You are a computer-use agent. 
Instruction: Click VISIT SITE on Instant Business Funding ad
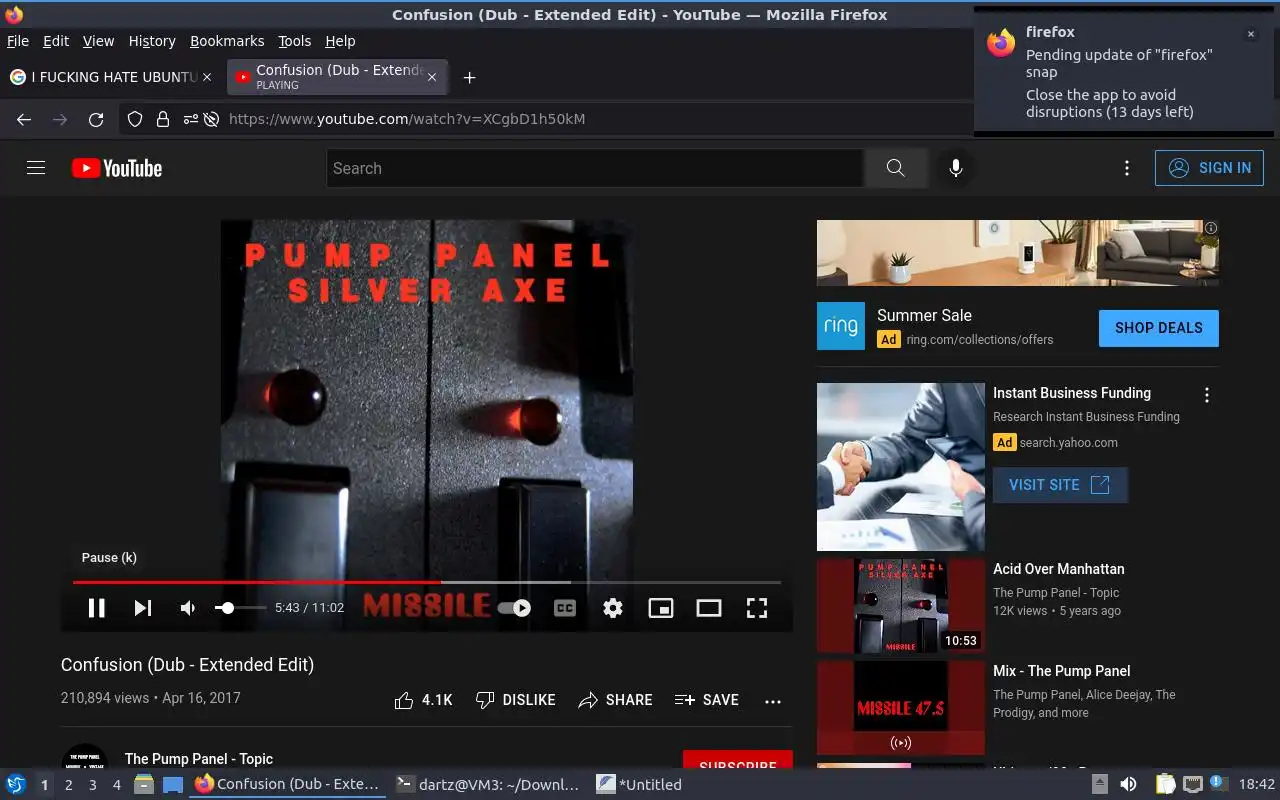(x=1060, y=485)
